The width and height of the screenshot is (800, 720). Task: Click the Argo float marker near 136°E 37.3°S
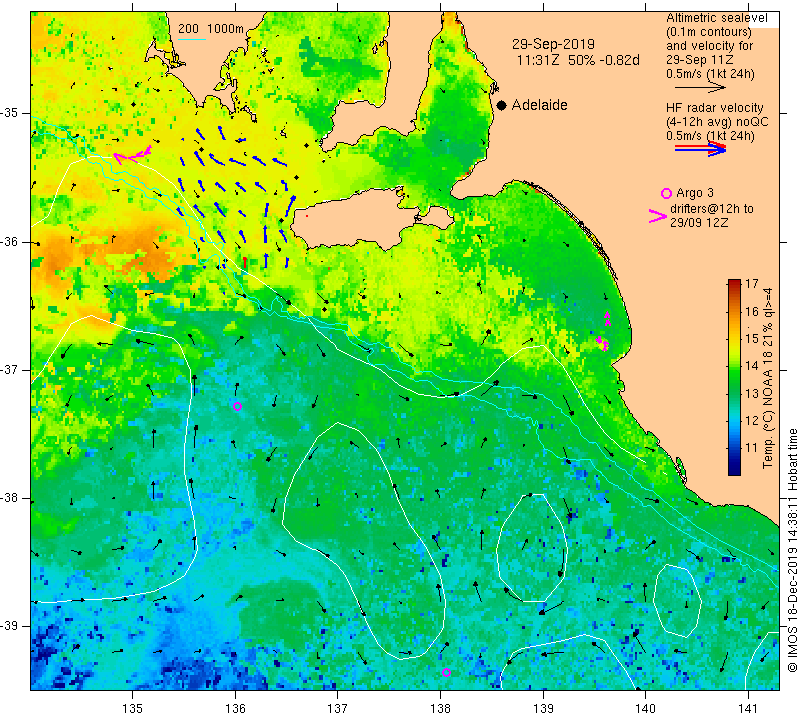[237, 406]
